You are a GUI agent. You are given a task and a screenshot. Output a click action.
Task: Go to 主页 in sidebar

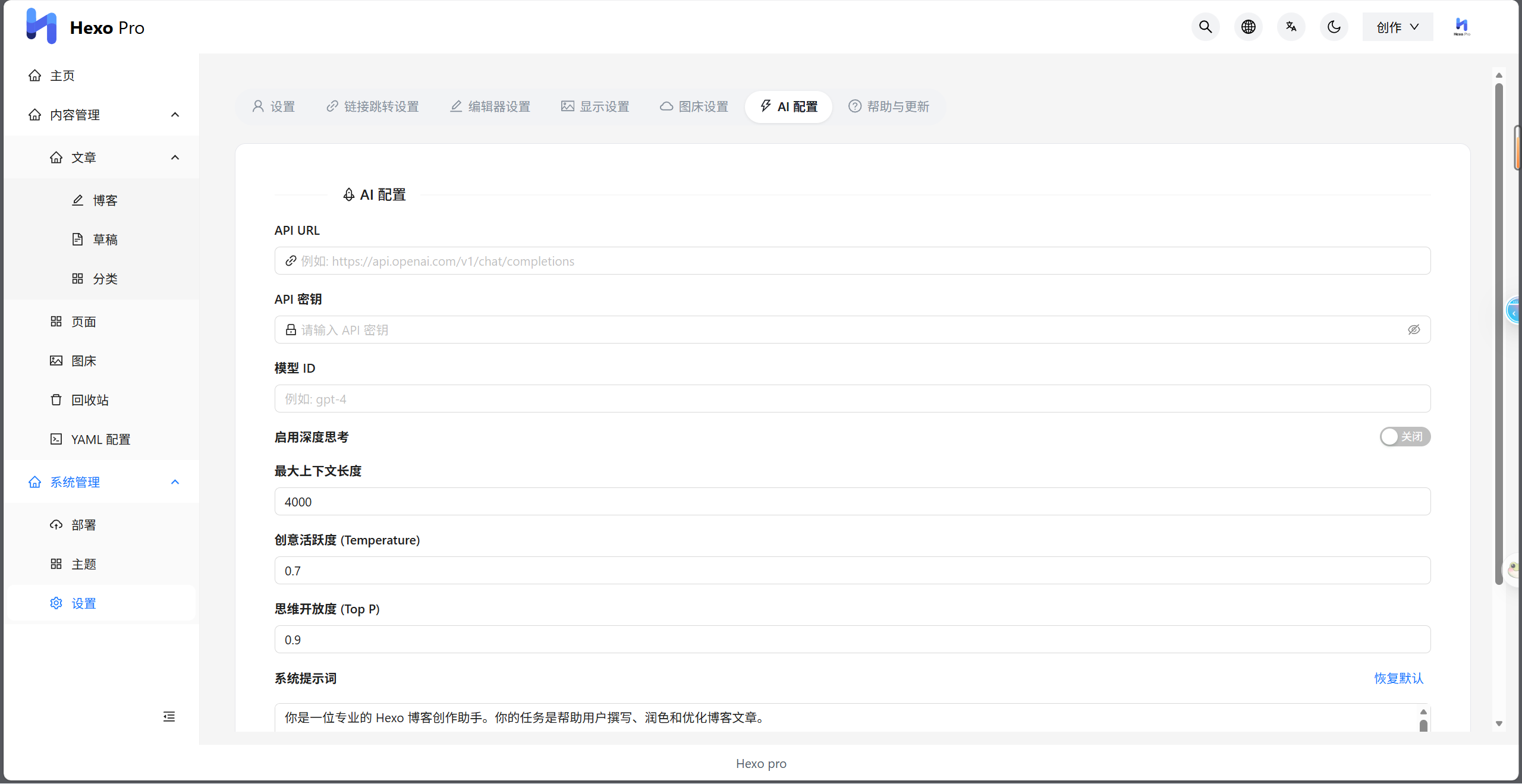coord(62,75)
